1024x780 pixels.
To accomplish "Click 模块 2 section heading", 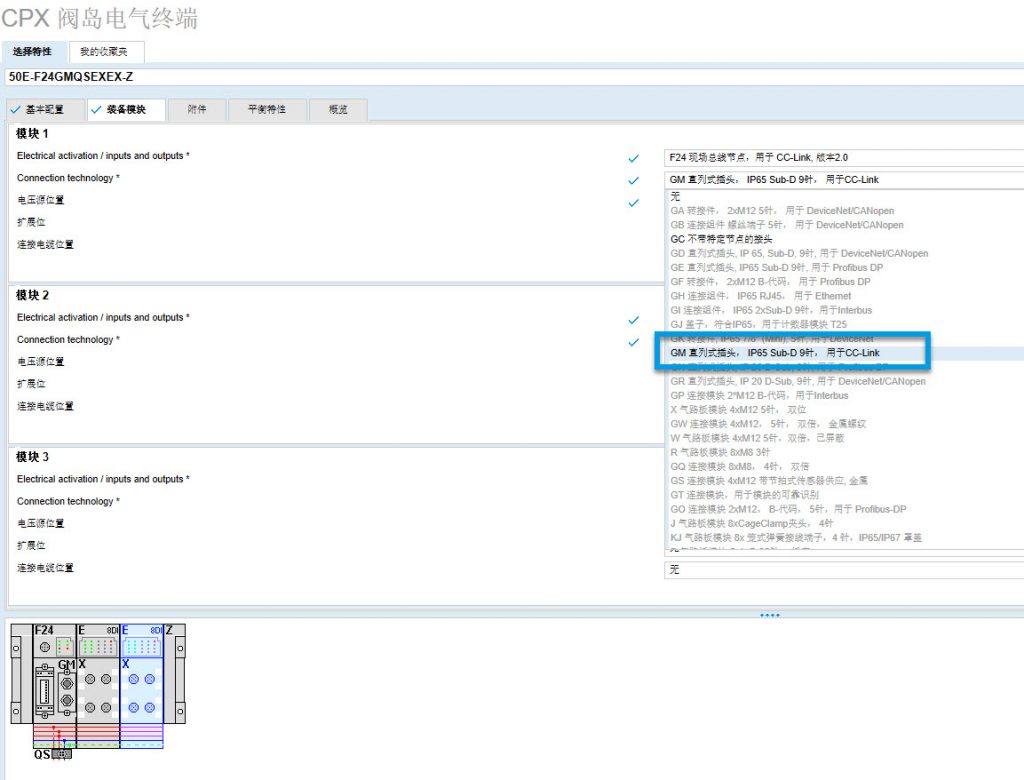I will pyautogui.click(x=32, y=295).
